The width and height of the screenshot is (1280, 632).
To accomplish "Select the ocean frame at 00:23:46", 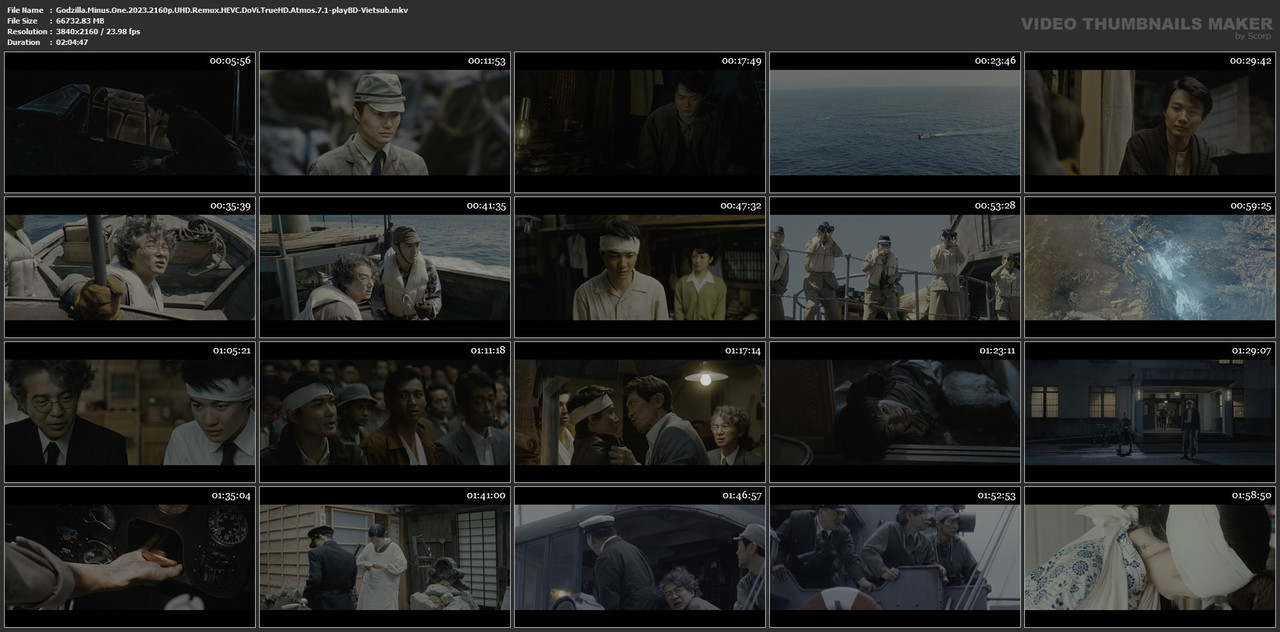I will click(x=895, y=122).
